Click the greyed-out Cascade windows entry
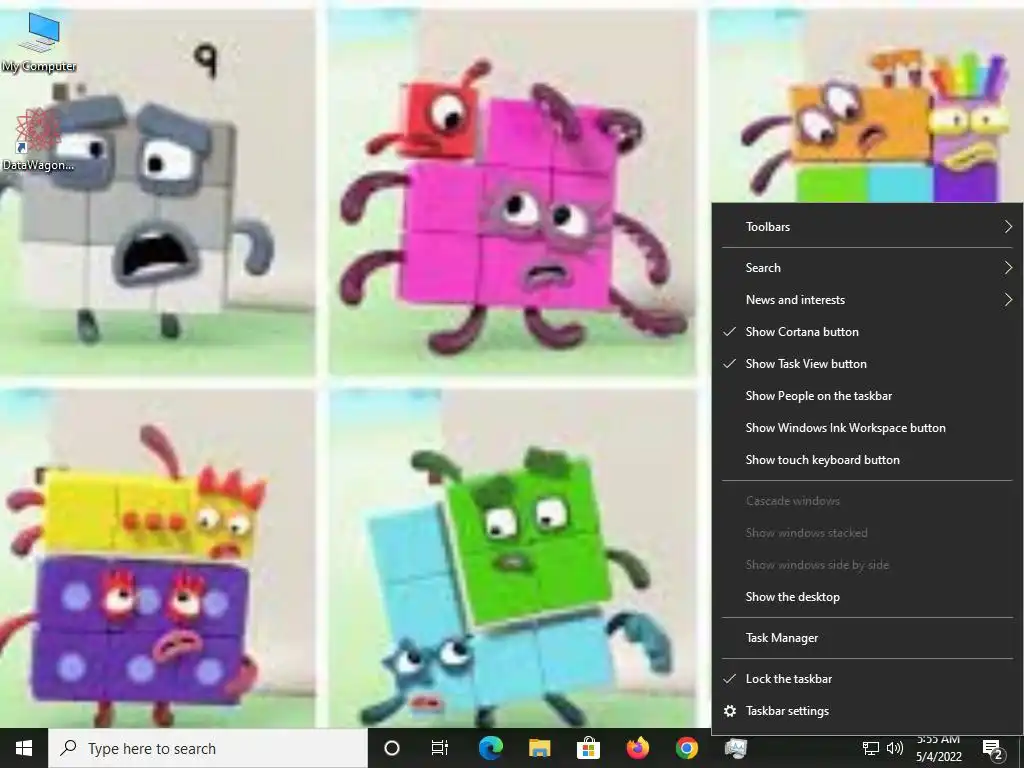This screenshot has height=768, width=1024. (867, 501)
